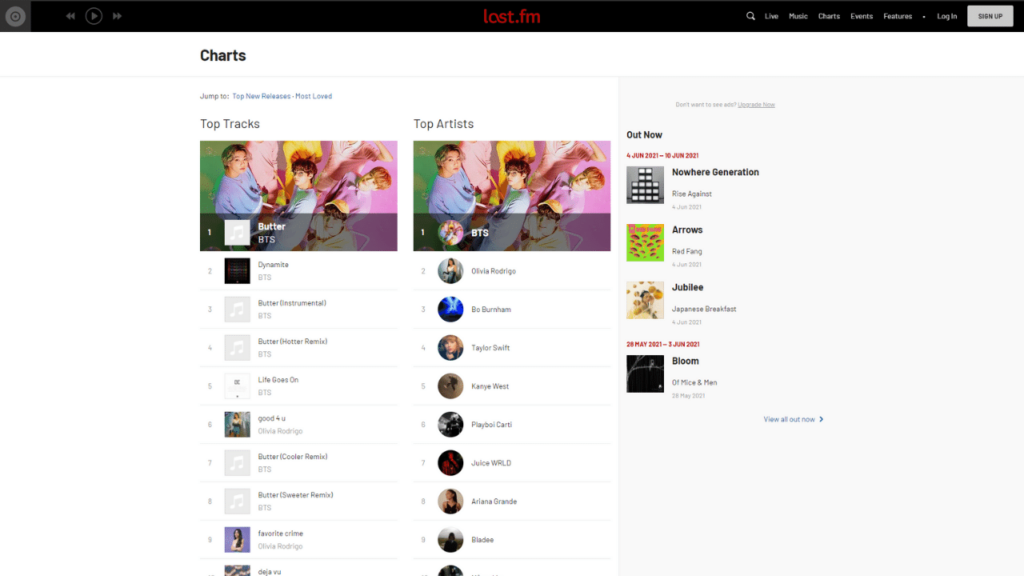Open the Bloom album cover
Image resolution: width=1024 pixels, height=576 pixels.
(x=645, y=374)
